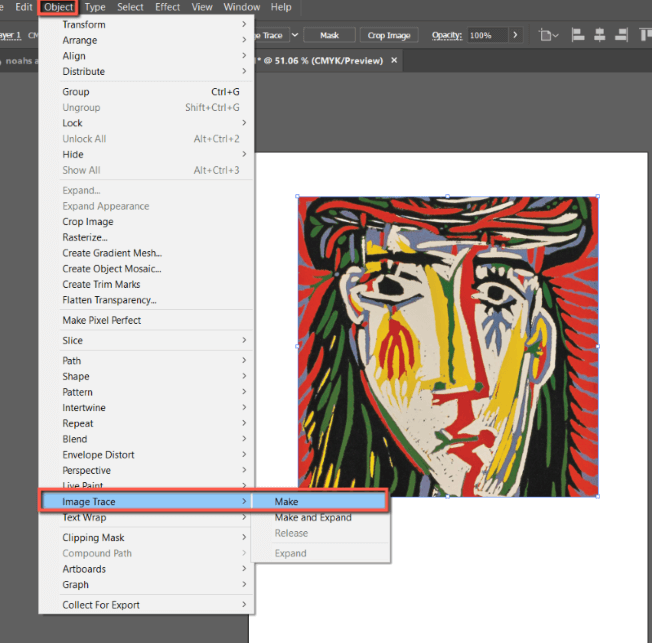This screenshot has width=652, height=643.
Task: Open the Image Trace preset dropdown arrow
Action: (x=295, y=35)
